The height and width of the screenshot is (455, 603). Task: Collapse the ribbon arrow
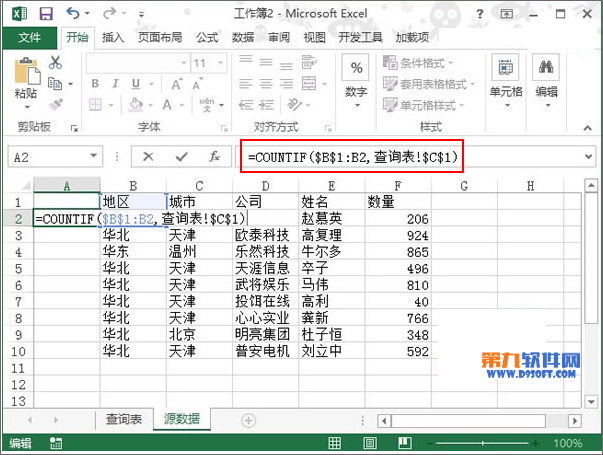[587, 128]
